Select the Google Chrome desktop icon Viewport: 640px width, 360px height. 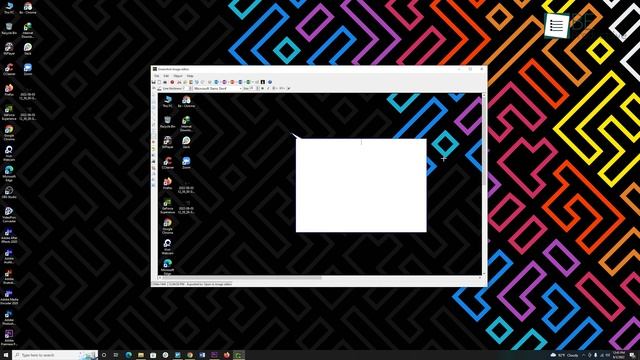[x=9, y=133]
